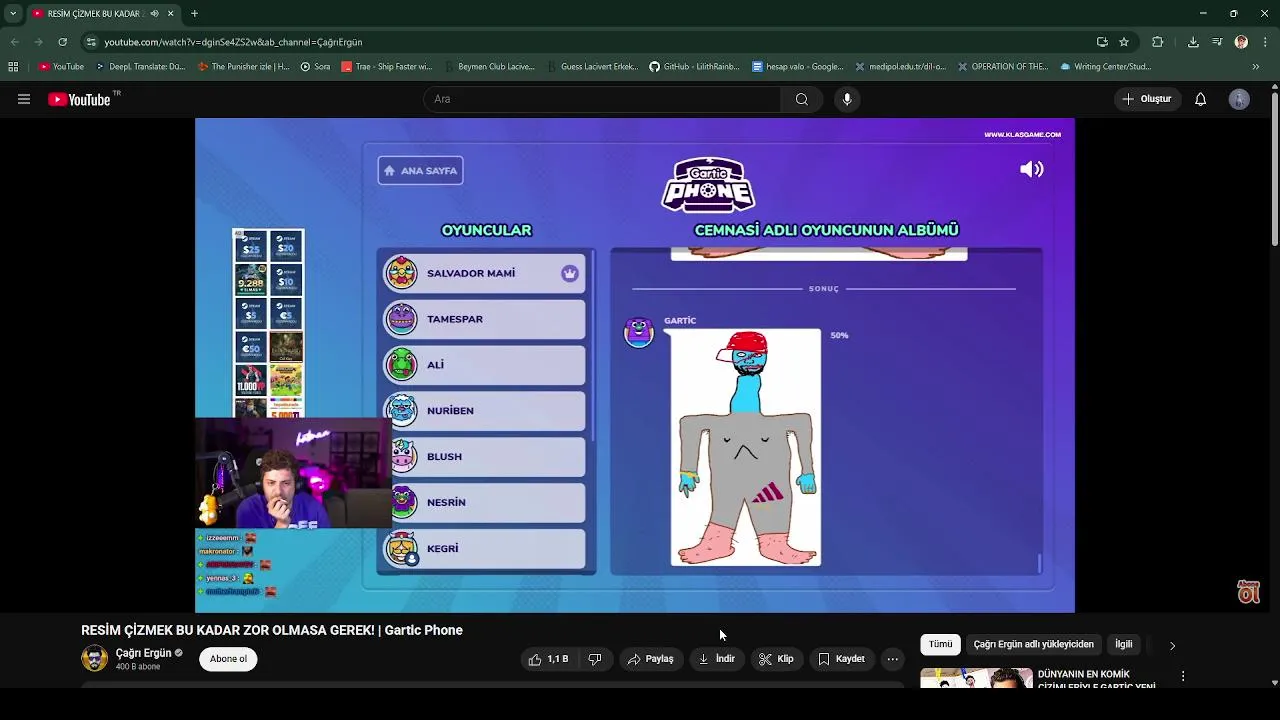Viewport: 1280px width, 720px height.
Task: Mute the Gartic Phone speaker icon
Action: click(1032, 169)
